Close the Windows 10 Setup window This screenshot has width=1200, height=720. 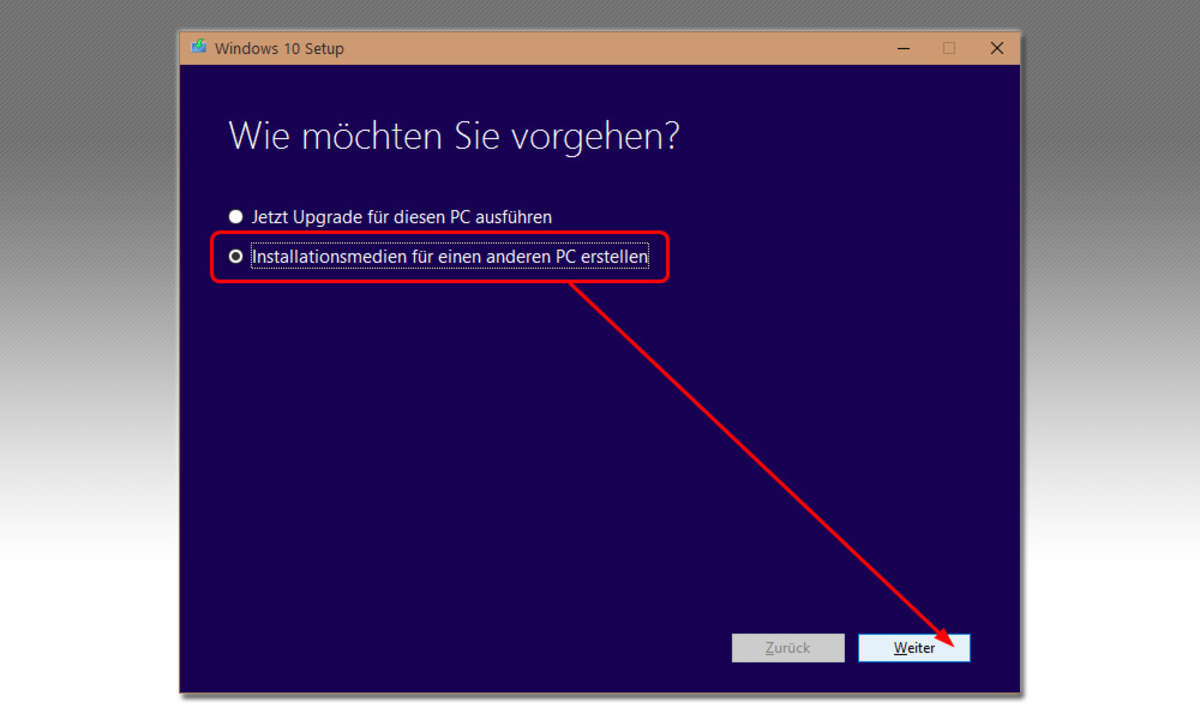coord(996,48)
